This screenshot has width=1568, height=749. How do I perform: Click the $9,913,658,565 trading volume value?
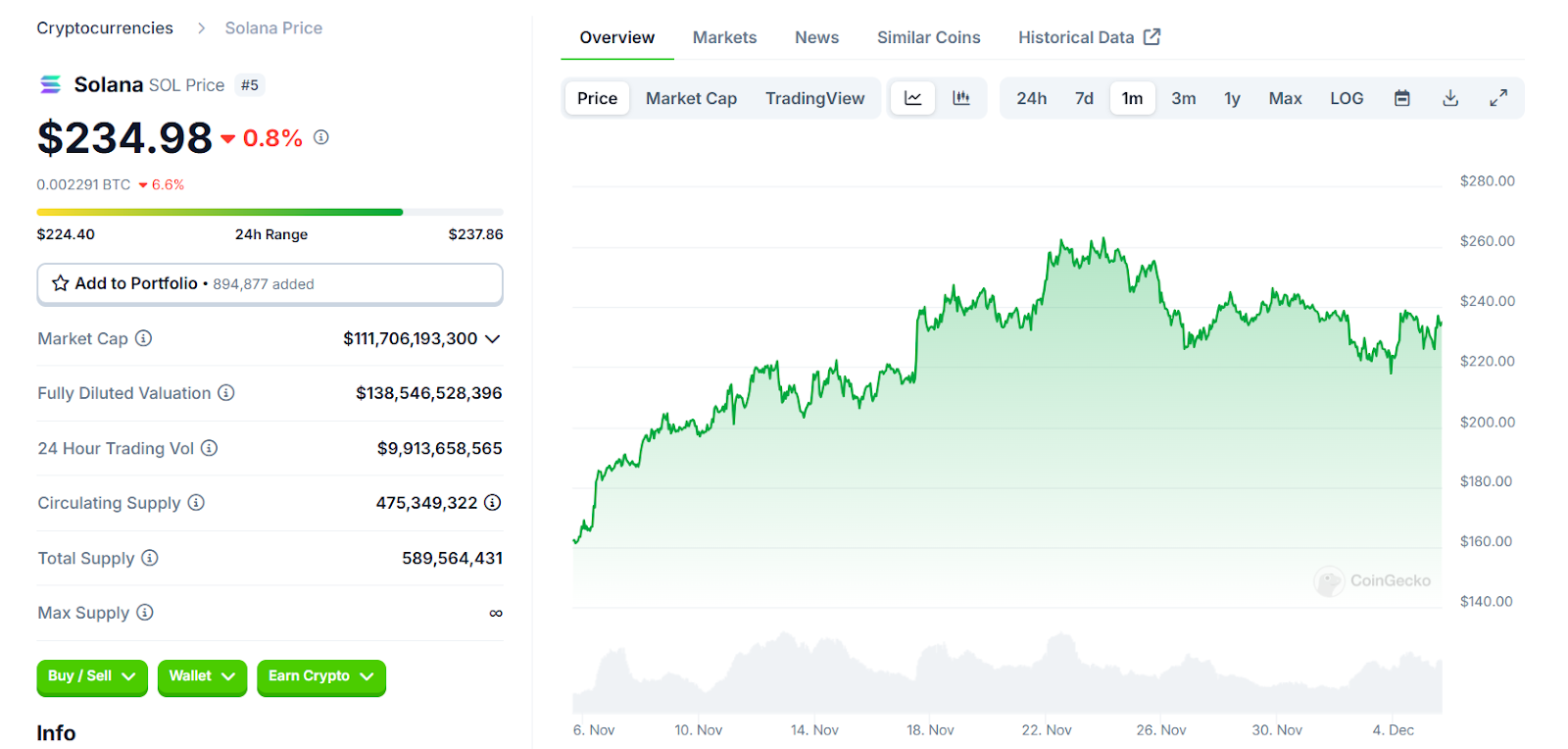click(x=439, y=448)
